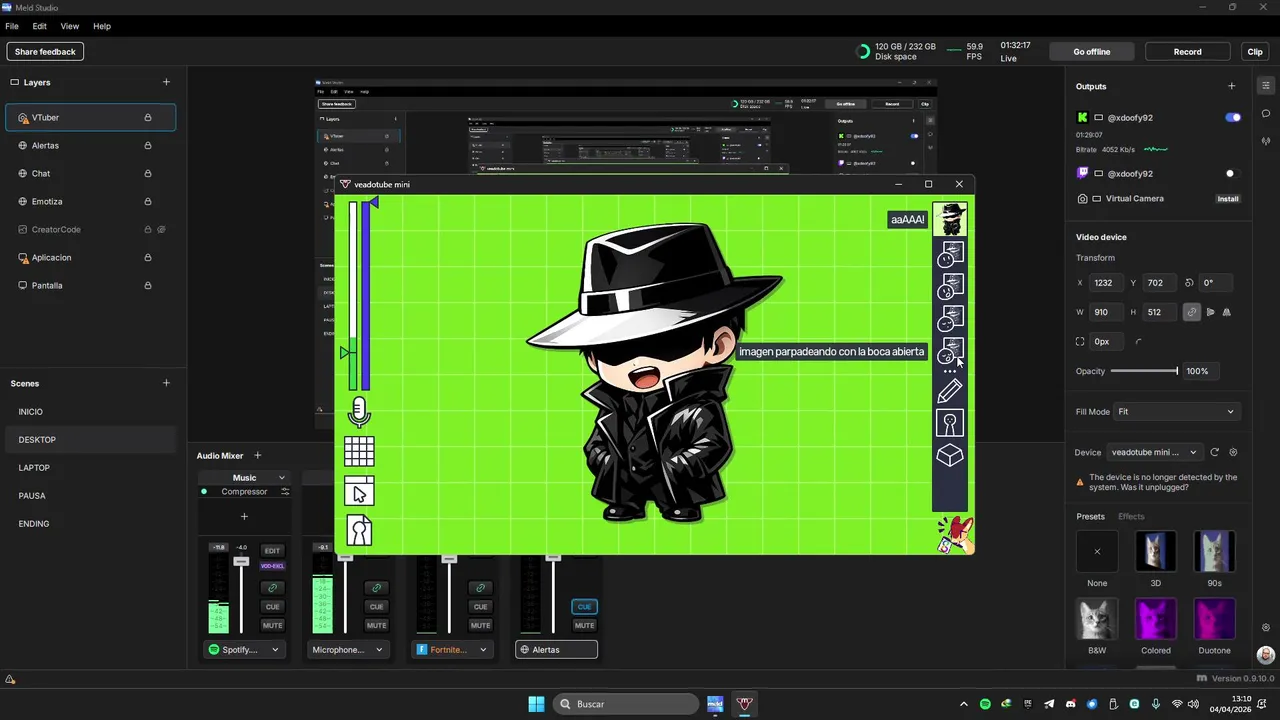This screenshot has height=720, width=1280.
Task: Toggle lock on the Alertas layer
Action: pos(148,145)
